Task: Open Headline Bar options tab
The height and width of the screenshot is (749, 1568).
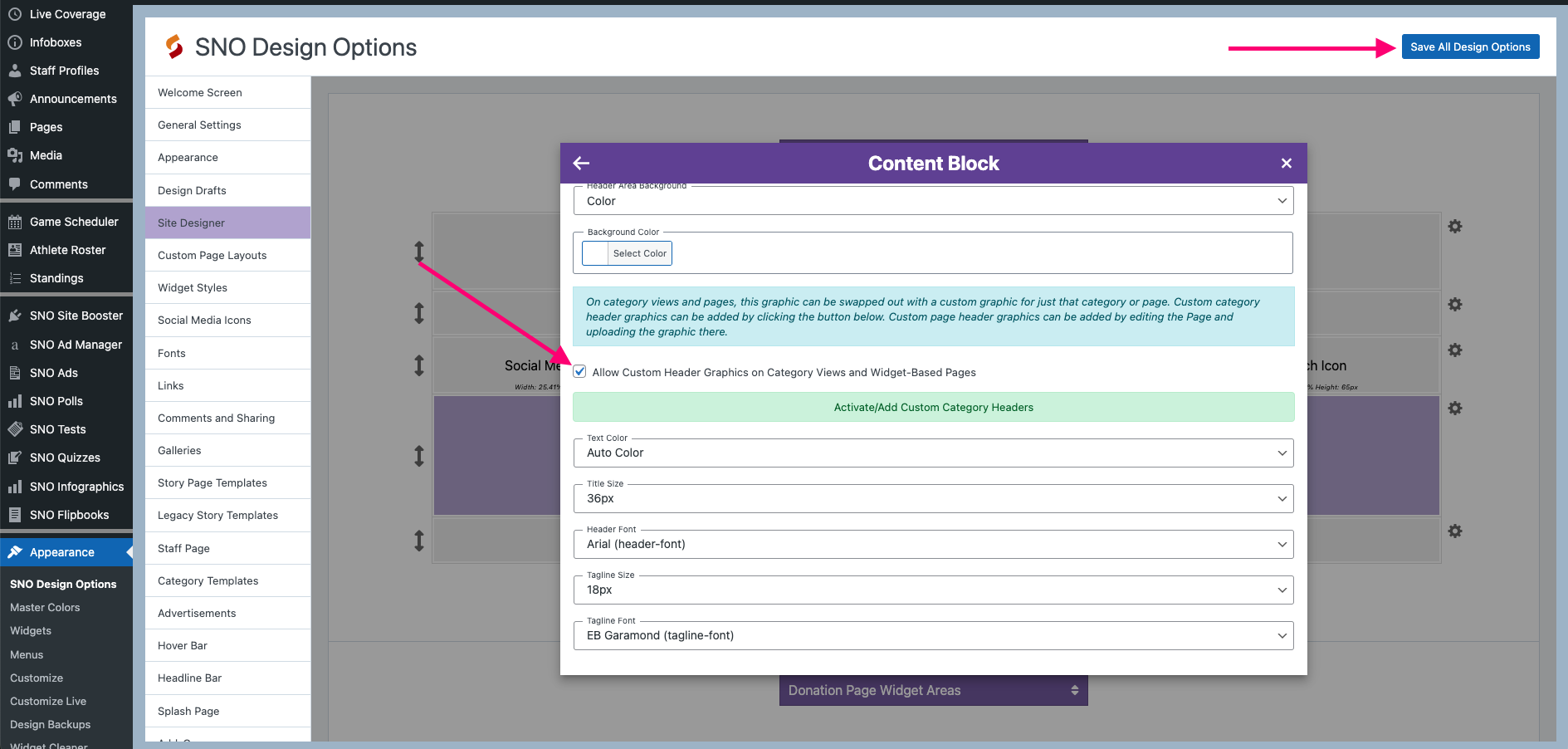Action: click(x=227, y=678)
